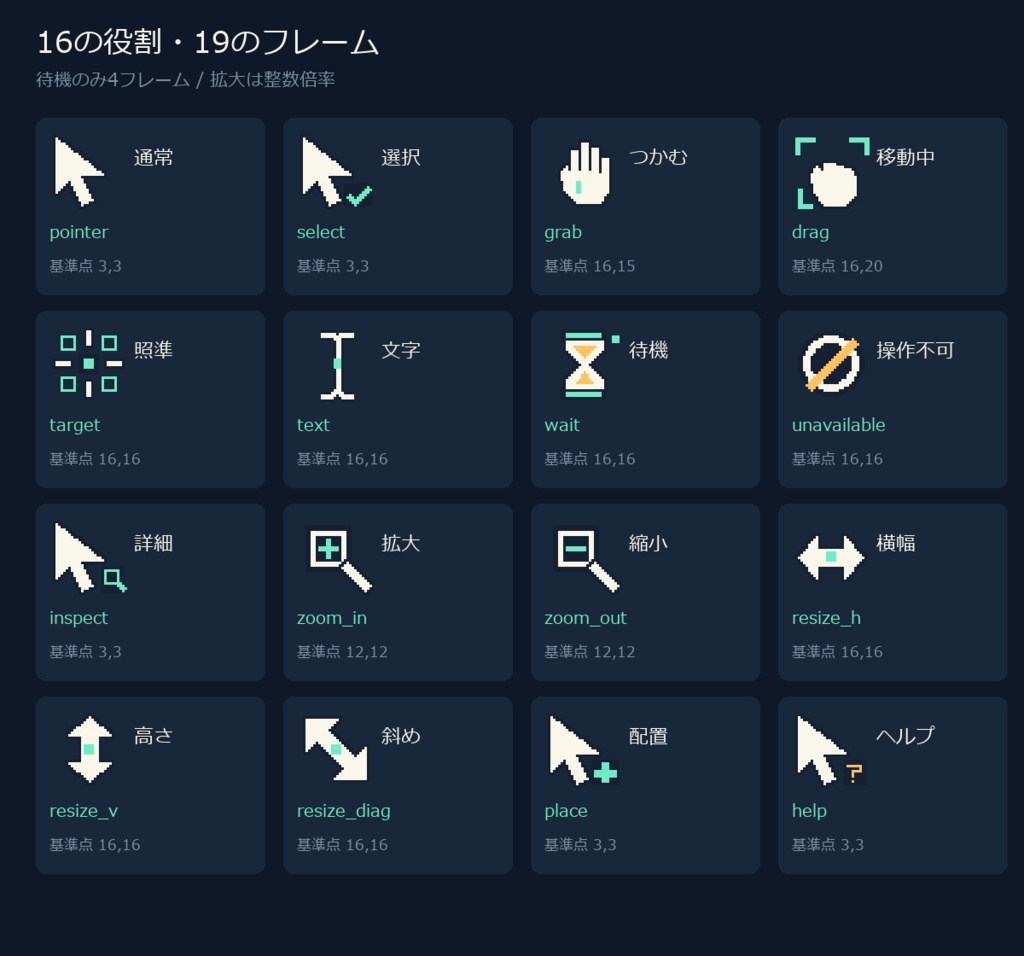Screen dimensions: 1024x956
Task: Click the 'grab' name label
Action: (x=563, y=233)
